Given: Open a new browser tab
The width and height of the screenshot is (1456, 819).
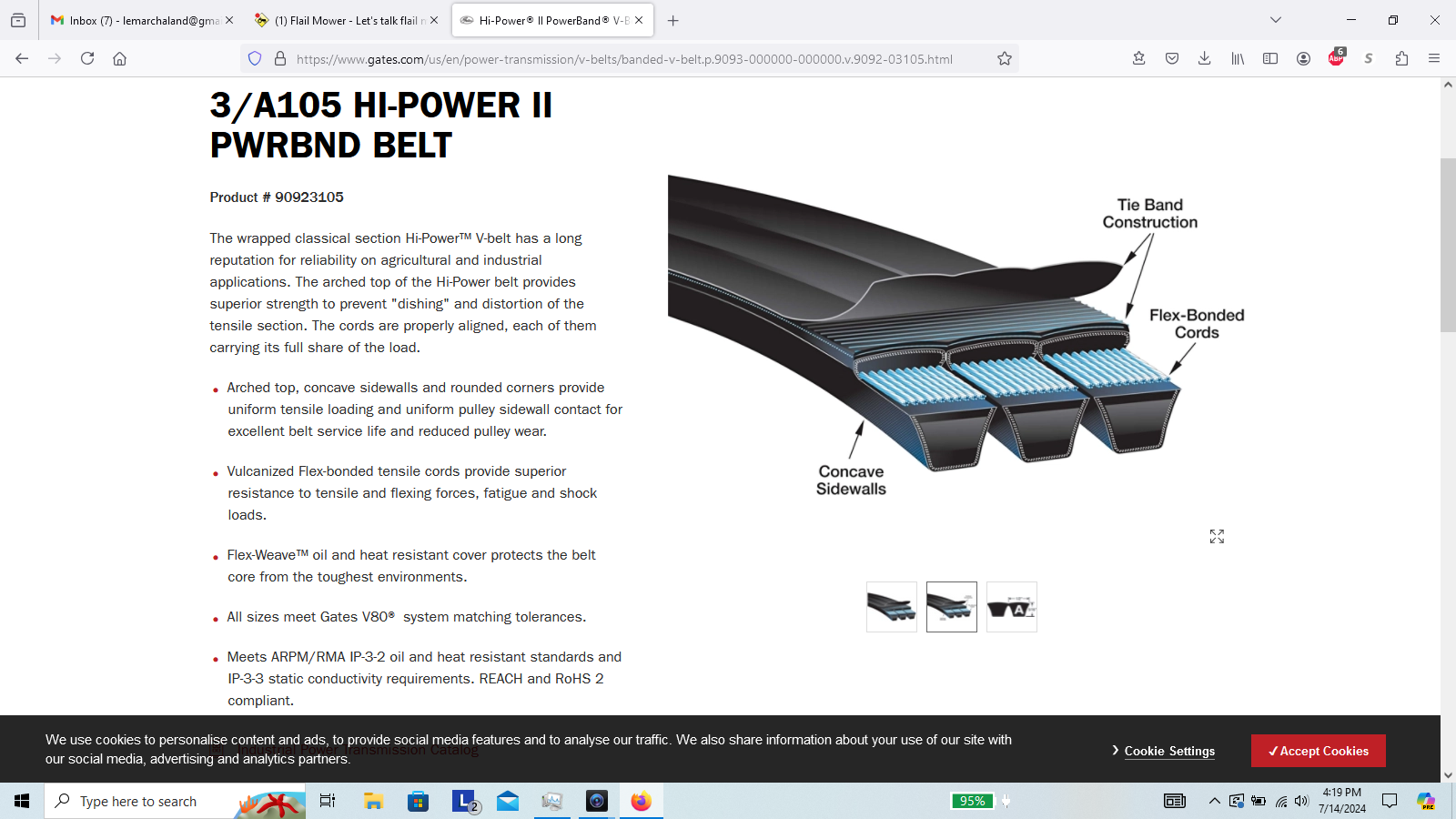Looking at the screenshot, I should [x=672, y=20].
